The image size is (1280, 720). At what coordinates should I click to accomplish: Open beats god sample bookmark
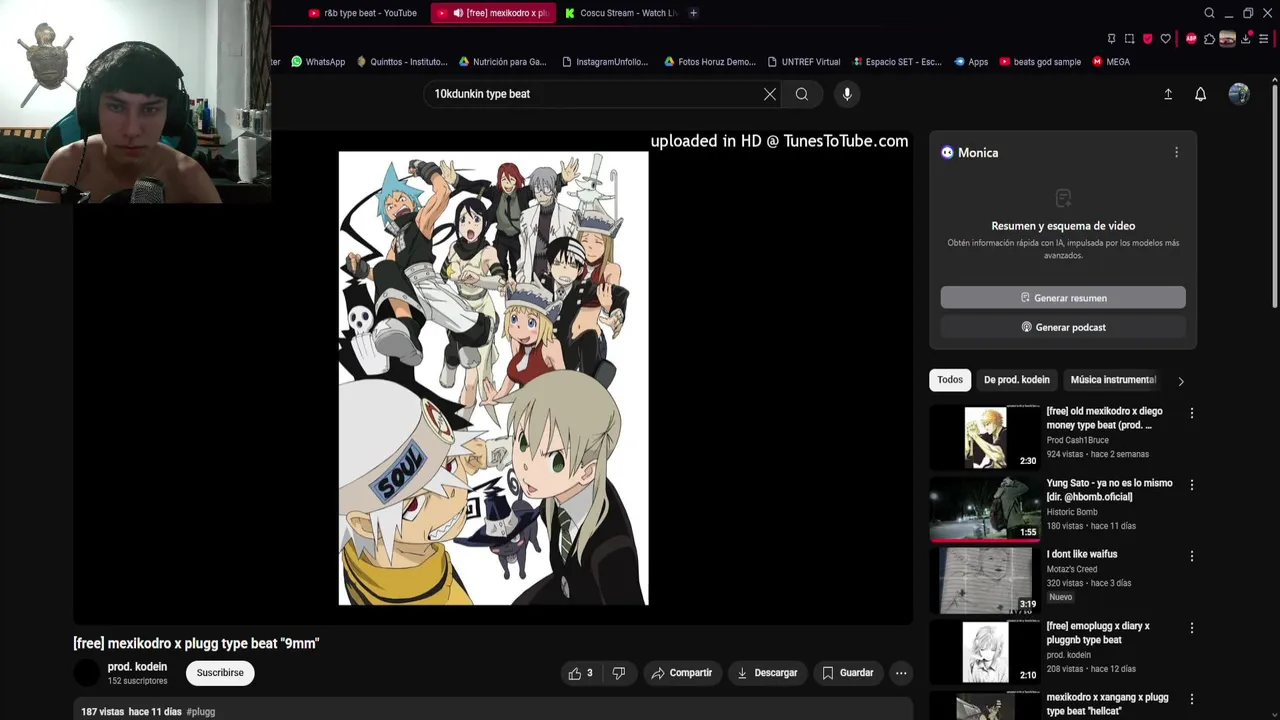1040,62
